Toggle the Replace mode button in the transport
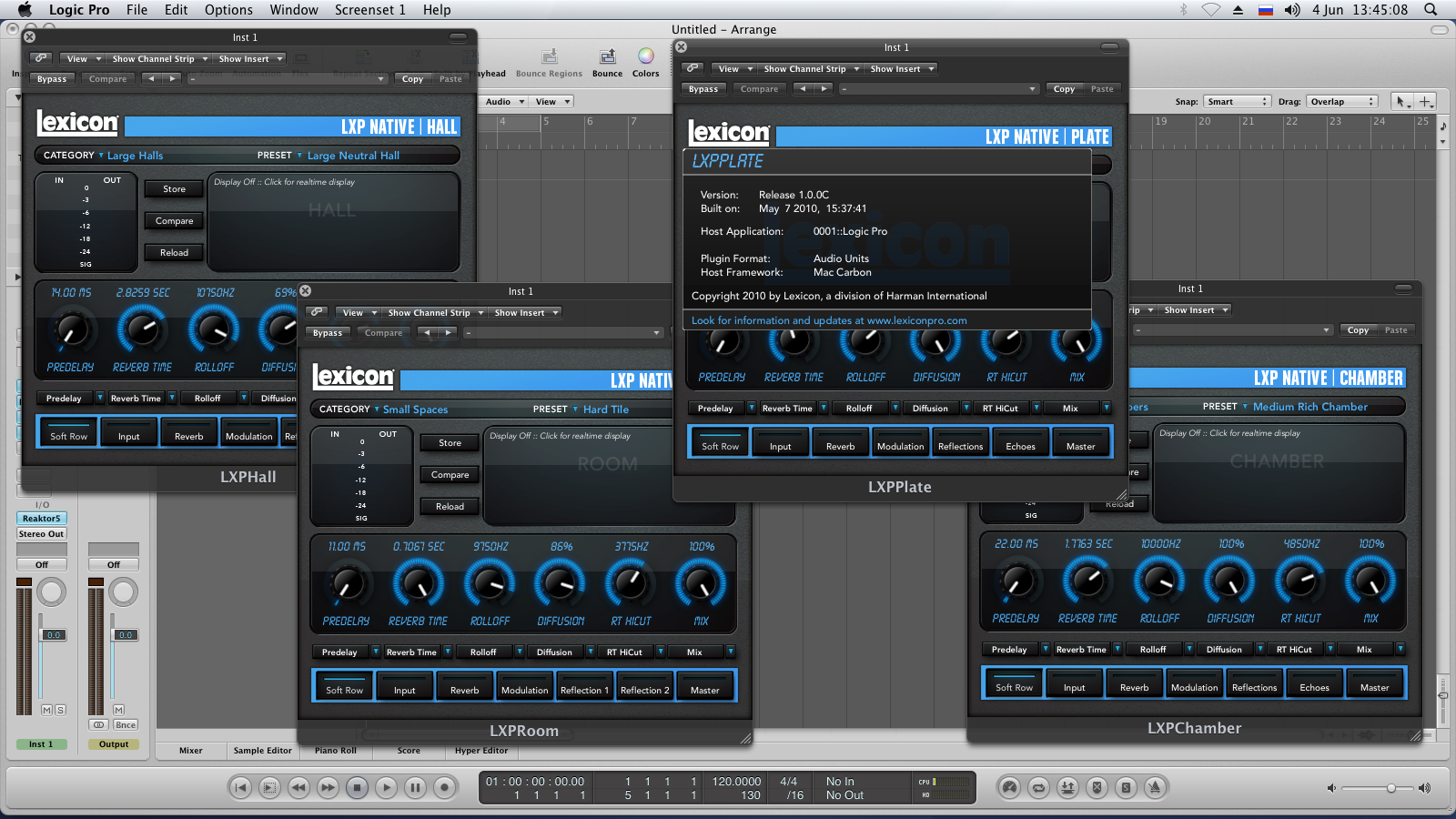This screenshot has height=819, width=1456. coord(1097,788)
